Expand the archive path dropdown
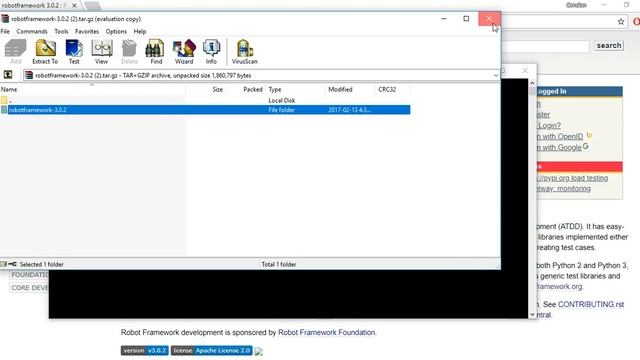This screenshot has width=640, height=360. (496, 76)
